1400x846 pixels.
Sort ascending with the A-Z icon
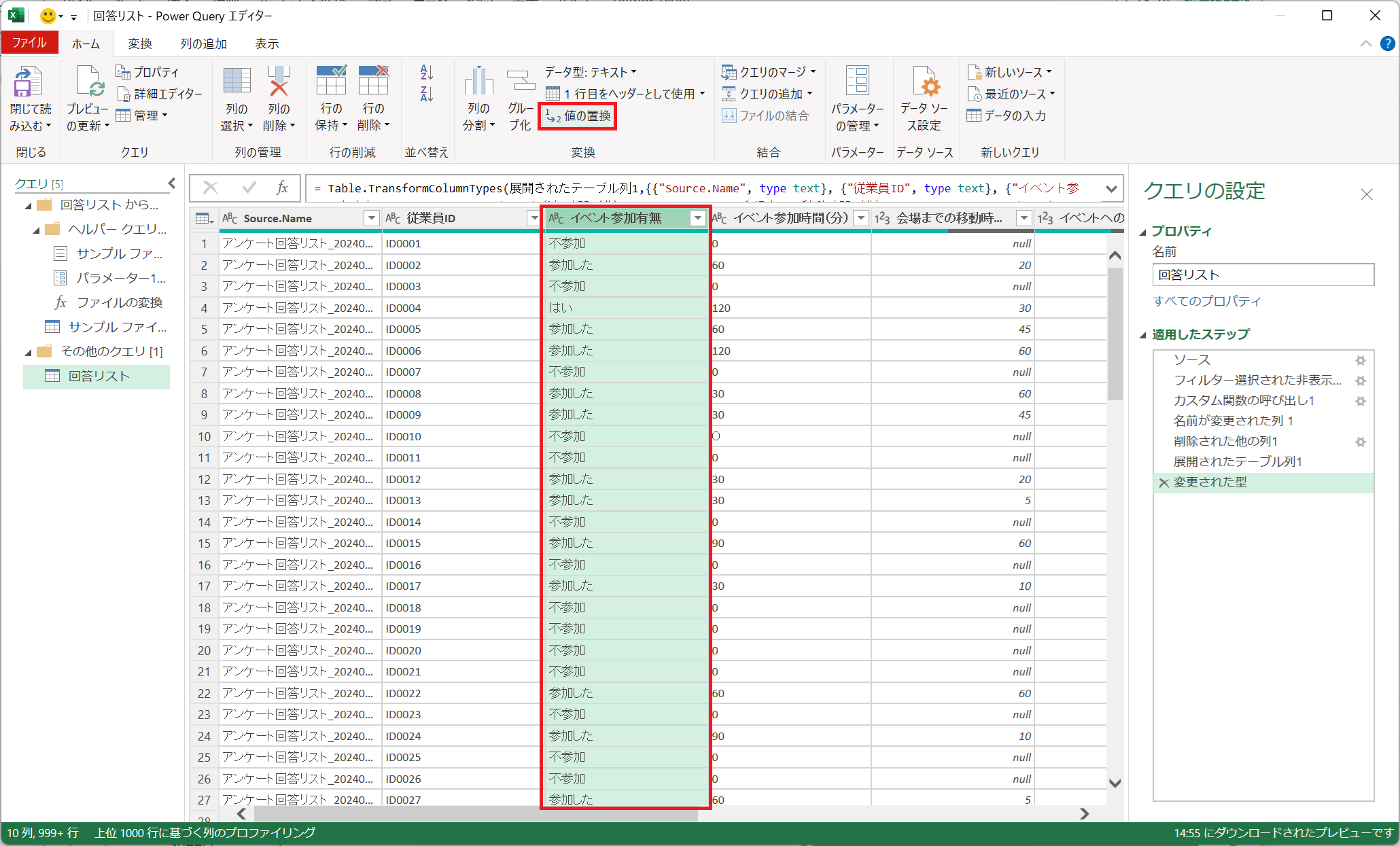pos(427,72)
